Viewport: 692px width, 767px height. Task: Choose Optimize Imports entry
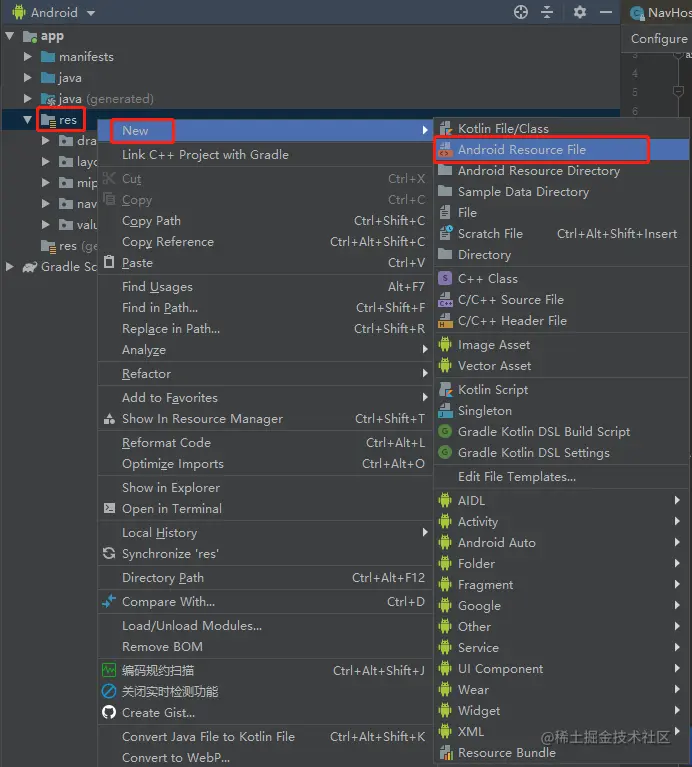[265, 464]
